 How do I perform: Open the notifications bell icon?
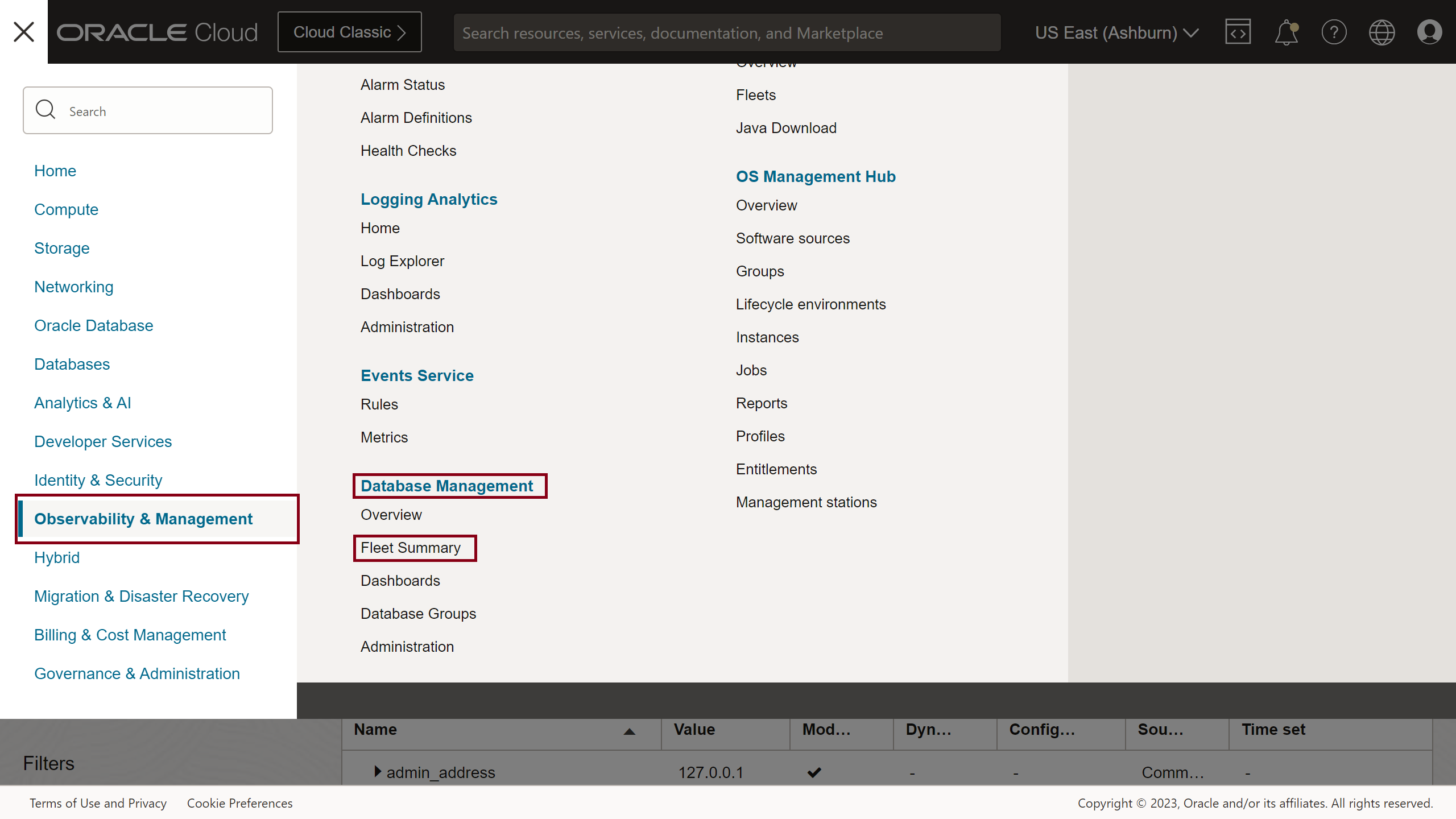pyautogui.click(x=1286, y=32)
